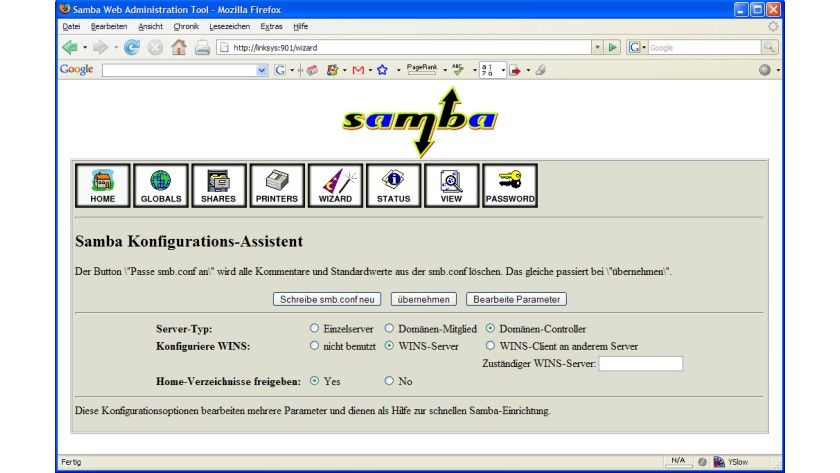Open the PRINTERS section icon

click(277, 185)
